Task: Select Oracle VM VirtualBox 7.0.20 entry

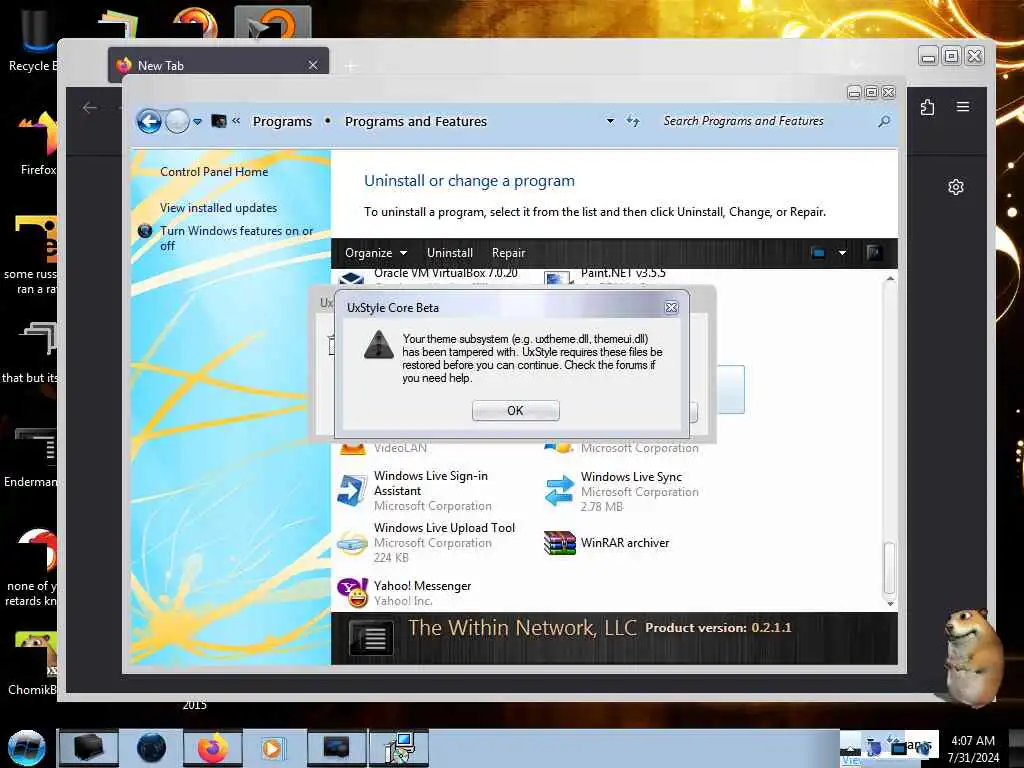Action: (x=445, y=274)
